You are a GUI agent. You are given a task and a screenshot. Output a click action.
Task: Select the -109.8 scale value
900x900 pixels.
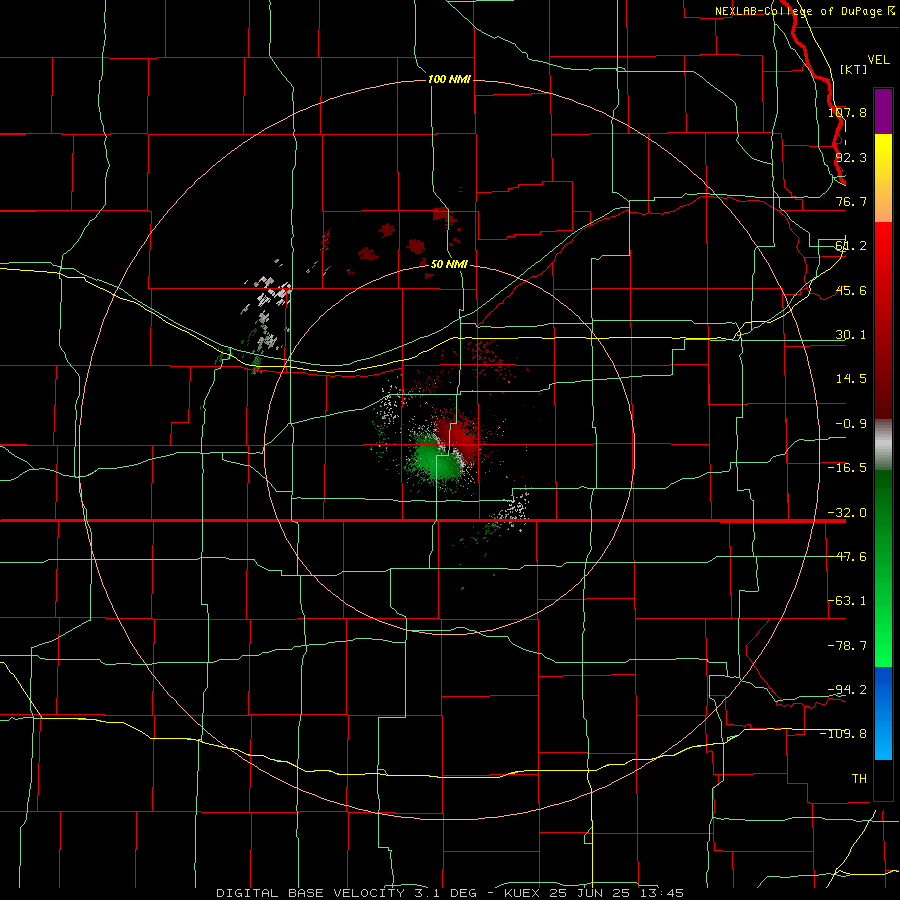[844, 734]
